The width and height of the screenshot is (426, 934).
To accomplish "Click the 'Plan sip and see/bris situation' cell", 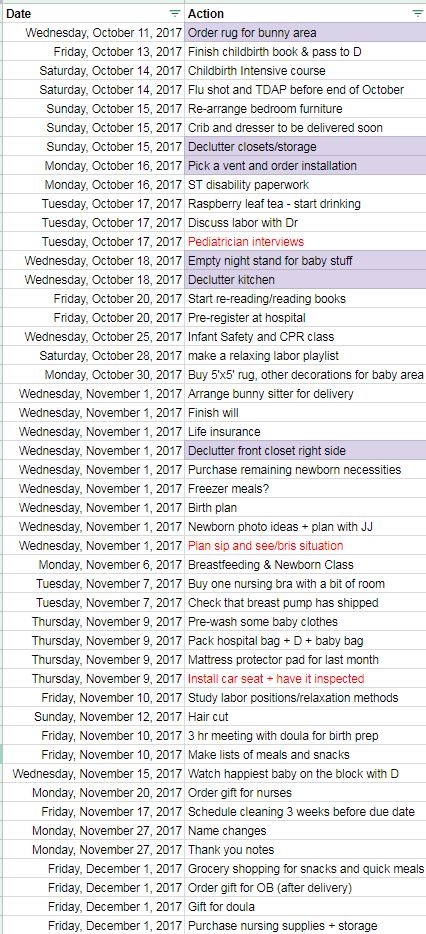I will [305, 546].
